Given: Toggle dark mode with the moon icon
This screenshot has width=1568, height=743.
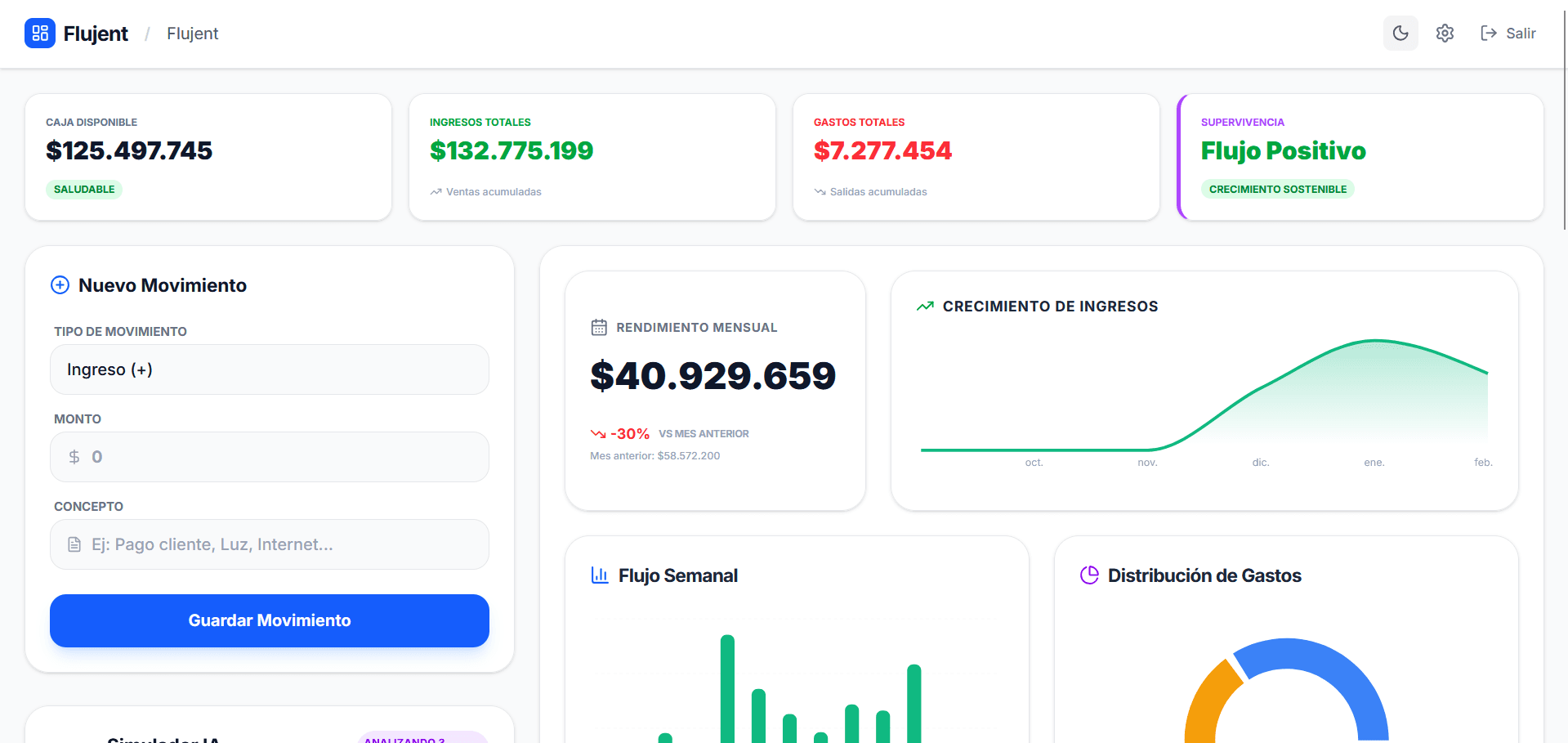Looking at the screenshot, I should 1400,33.
